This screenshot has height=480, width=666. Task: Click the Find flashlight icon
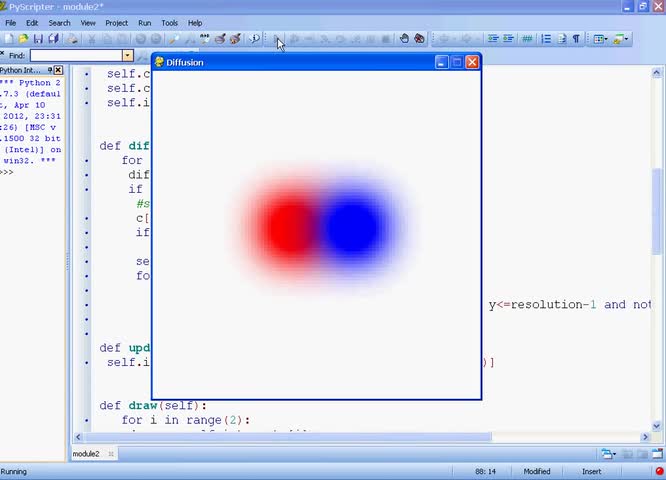pos(174,39)
